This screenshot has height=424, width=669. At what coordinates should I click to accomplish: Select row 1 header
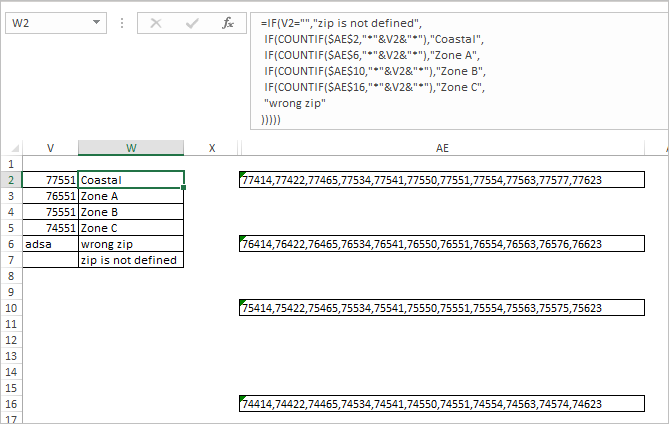[x=11, y=164]
